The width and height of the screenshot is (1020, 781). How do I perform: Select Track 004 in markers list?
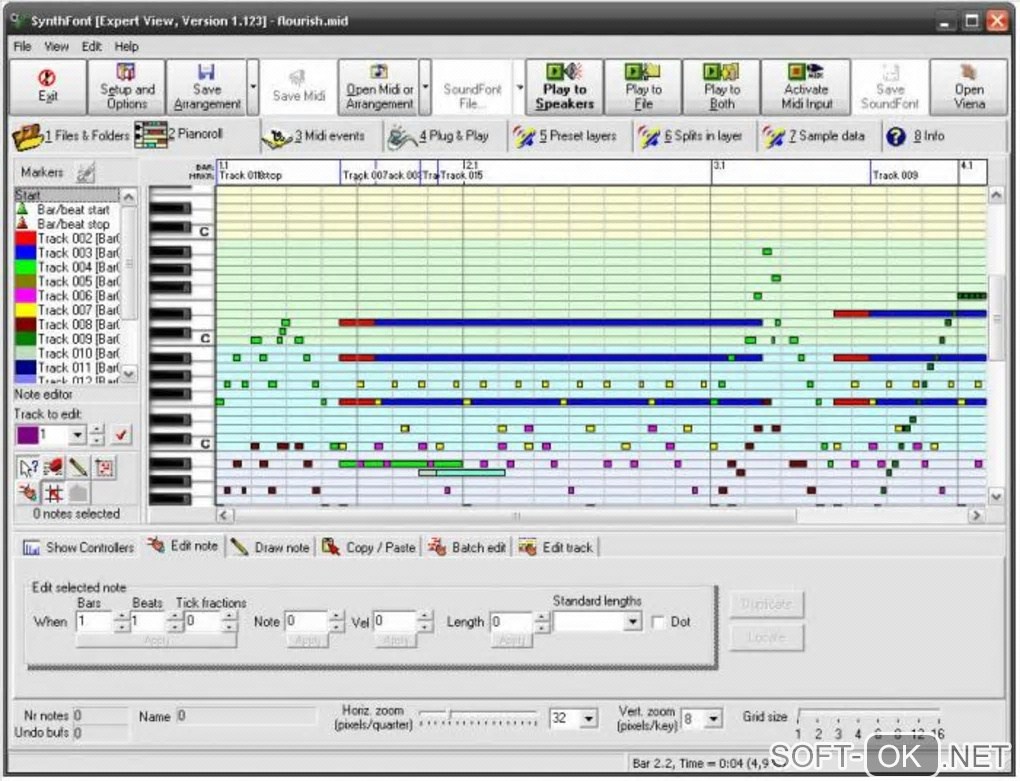[x=67, y=267]
